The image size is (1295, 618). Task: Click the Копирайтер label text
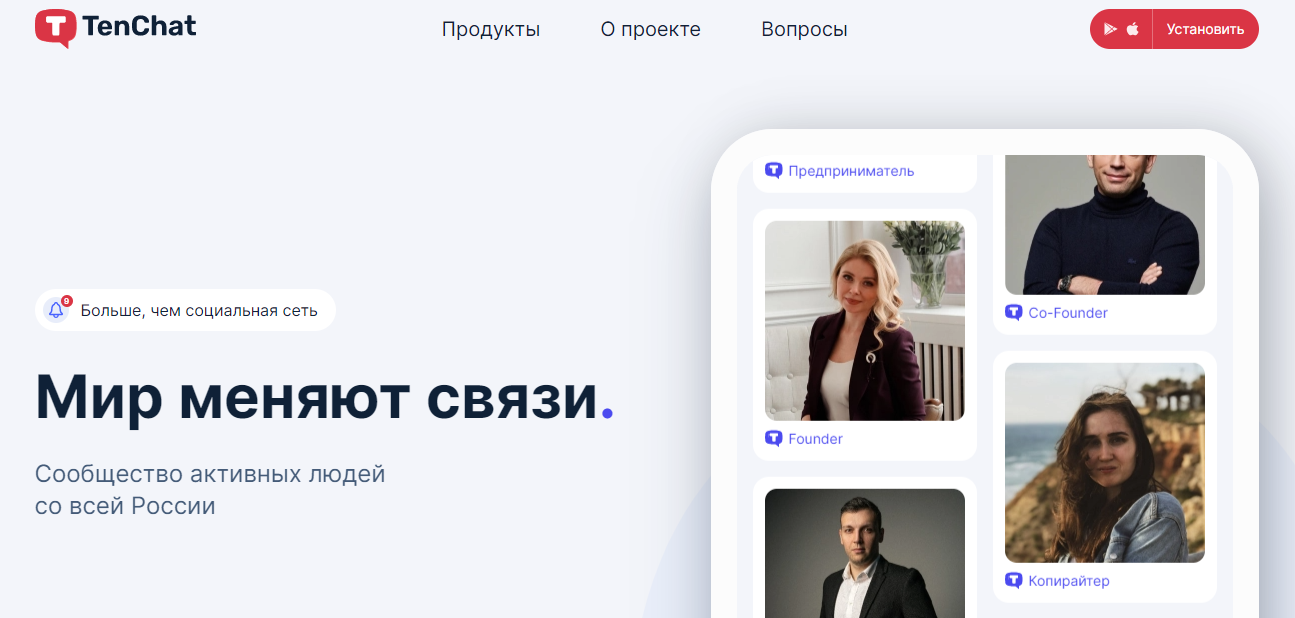tap(1069, 581)
